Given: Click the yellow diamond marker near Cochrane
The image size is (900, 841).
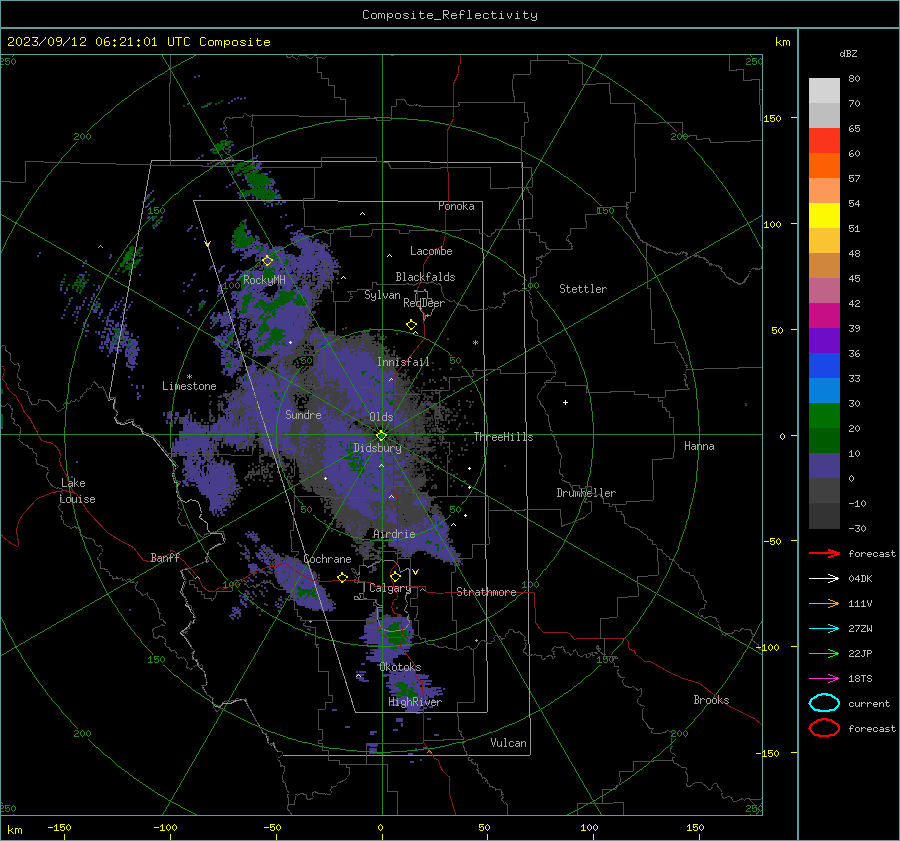Looking at the screenshot, I should (x=343, y=578).
